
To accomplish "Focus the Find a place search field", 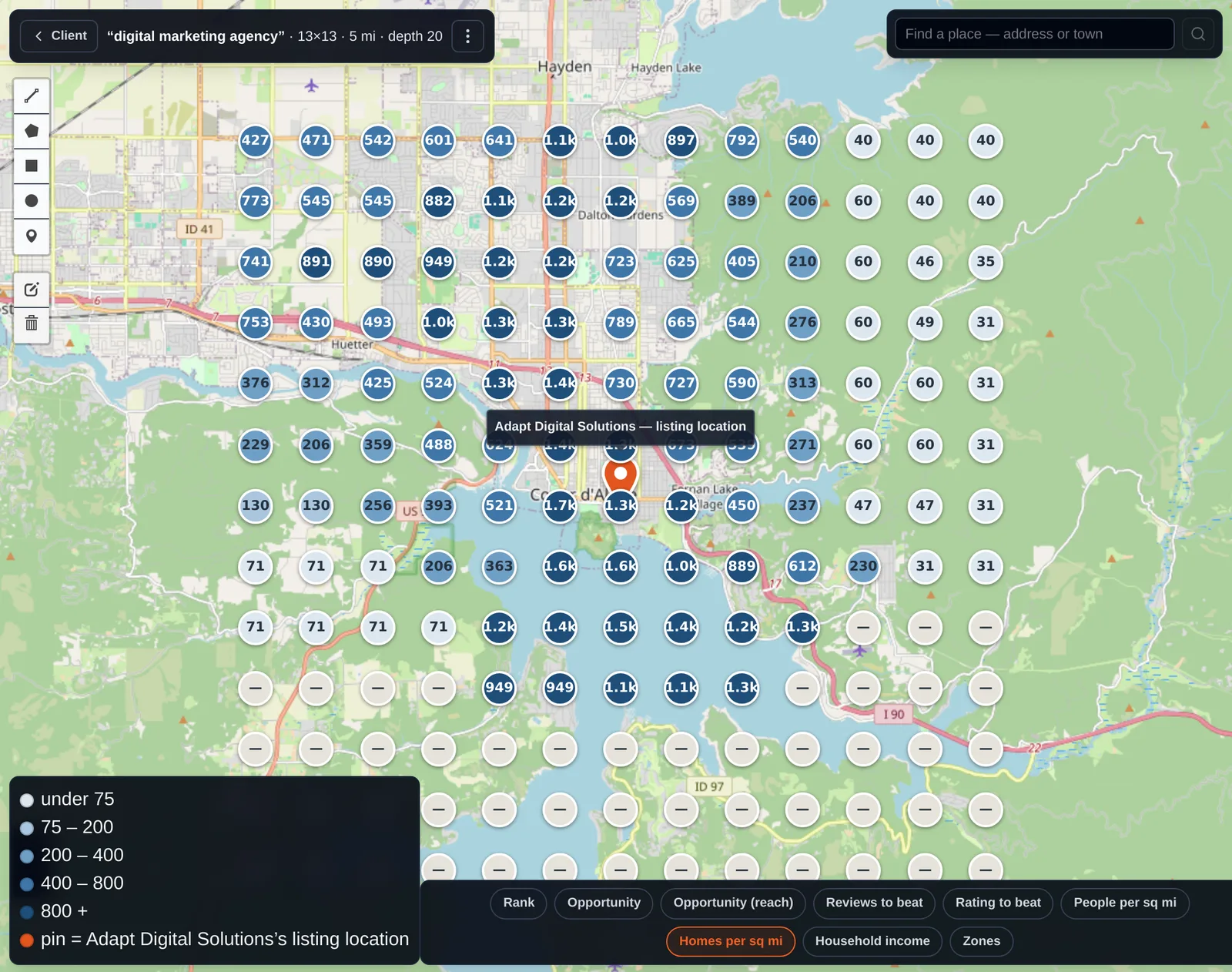I will click(x=1034, y=34).
